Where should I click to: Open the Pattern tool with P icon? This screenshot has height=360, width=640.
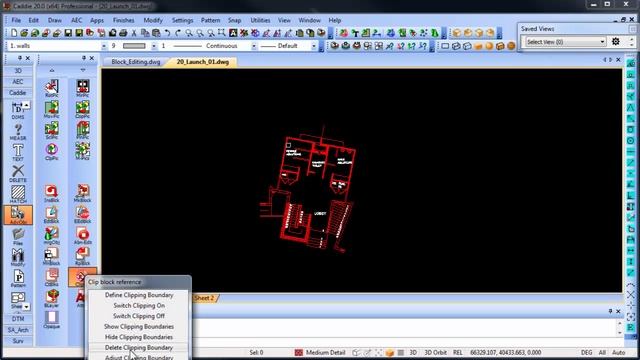coord(18,279)
